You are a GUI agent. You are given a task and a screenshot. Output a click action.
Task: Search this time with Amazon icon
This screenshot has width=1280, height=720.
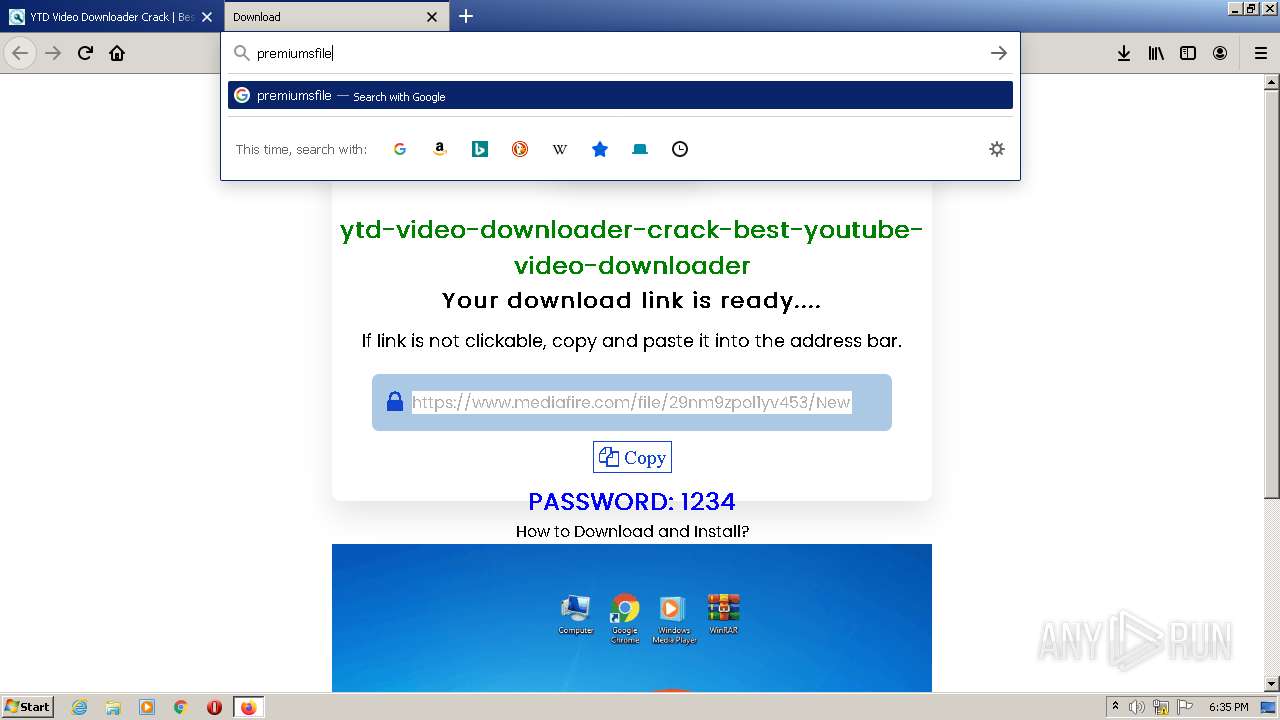point(440,149)
